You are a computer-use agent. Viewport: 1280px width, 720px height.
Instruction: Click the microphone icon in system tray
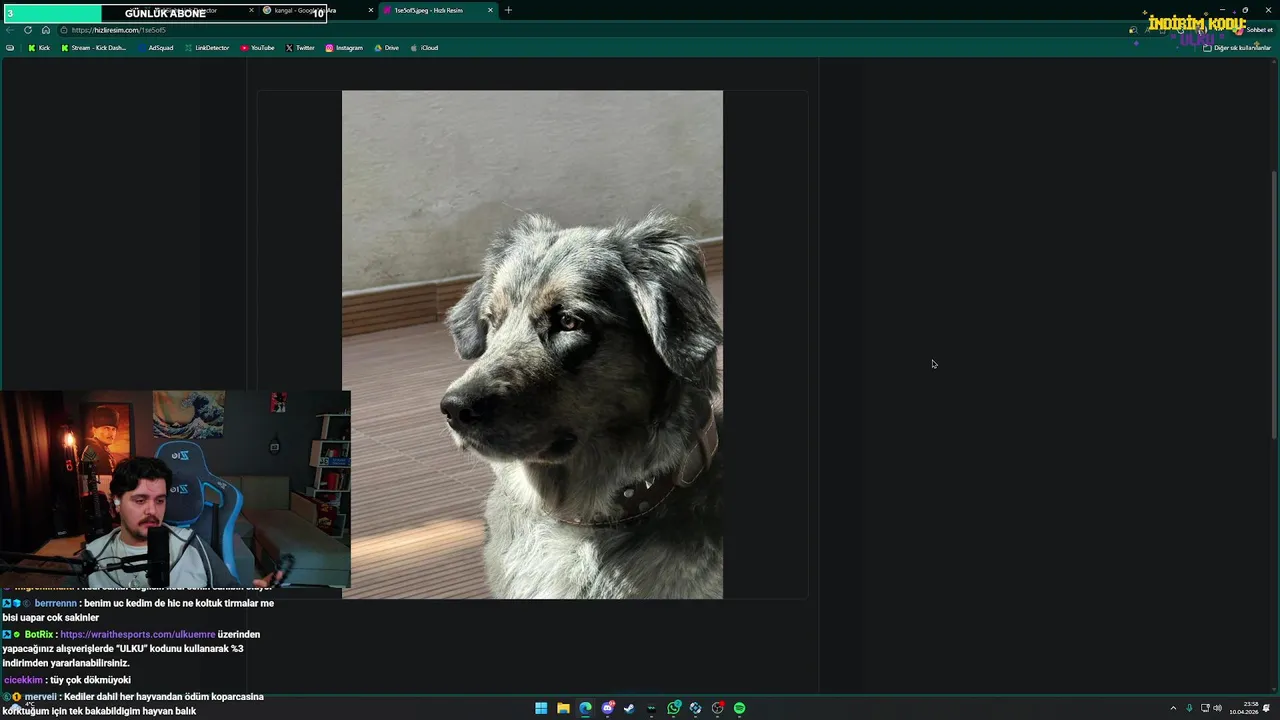(1189, 708)
